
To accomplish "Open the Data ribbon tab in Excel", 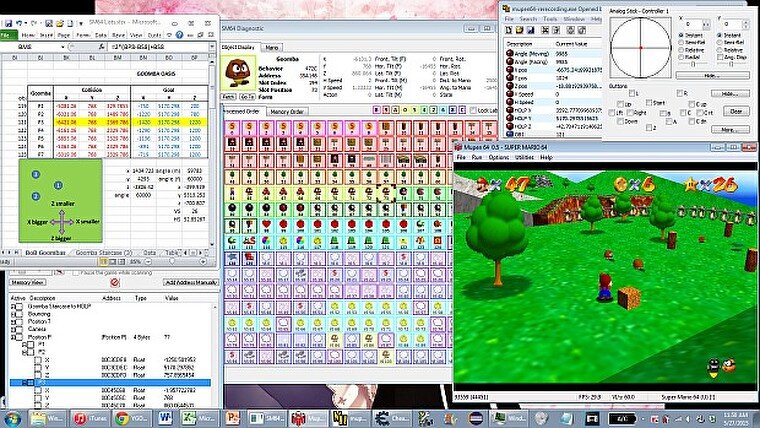I will pos(100,35).
